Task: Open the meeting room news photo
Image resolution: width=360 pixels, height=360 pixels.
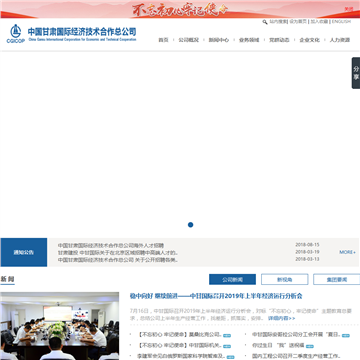Action: pos(59,326)
